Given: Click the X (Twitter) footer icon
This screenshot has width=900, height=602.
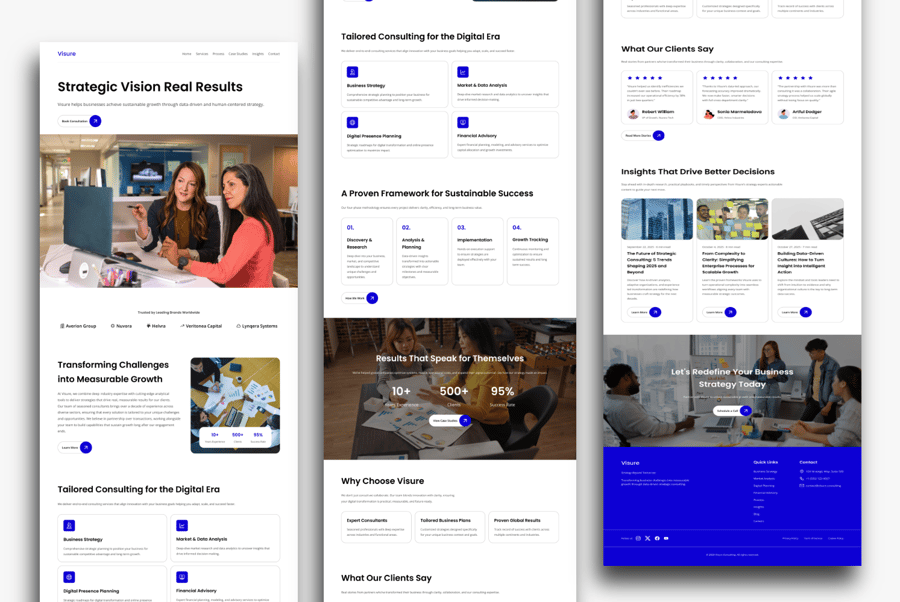Looking at the screenshot, I should (x=647, y=538).
